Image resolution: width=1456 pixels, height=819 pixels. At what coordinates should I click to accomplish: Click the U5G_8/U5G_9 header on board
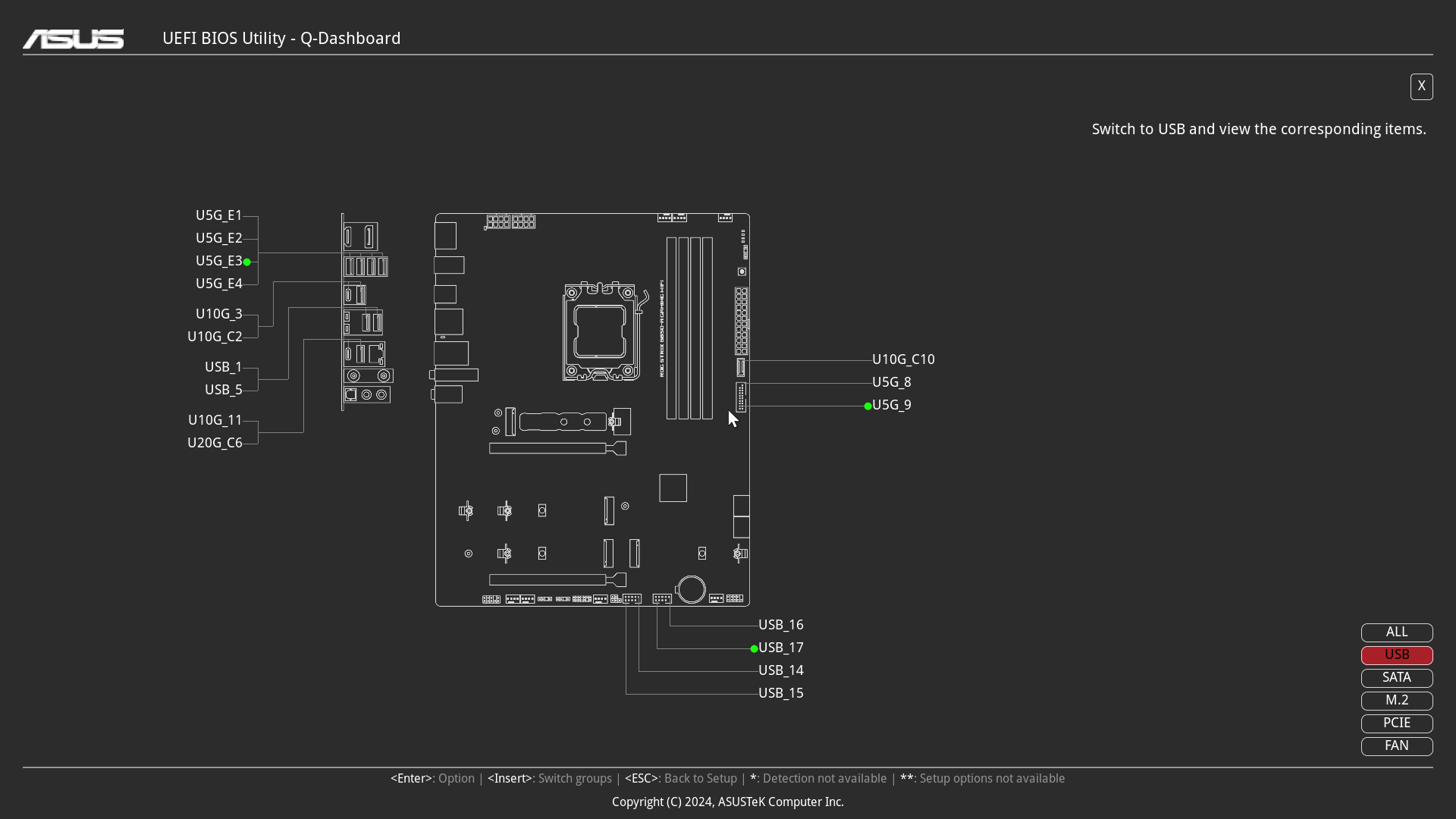[x=741, y=397]
